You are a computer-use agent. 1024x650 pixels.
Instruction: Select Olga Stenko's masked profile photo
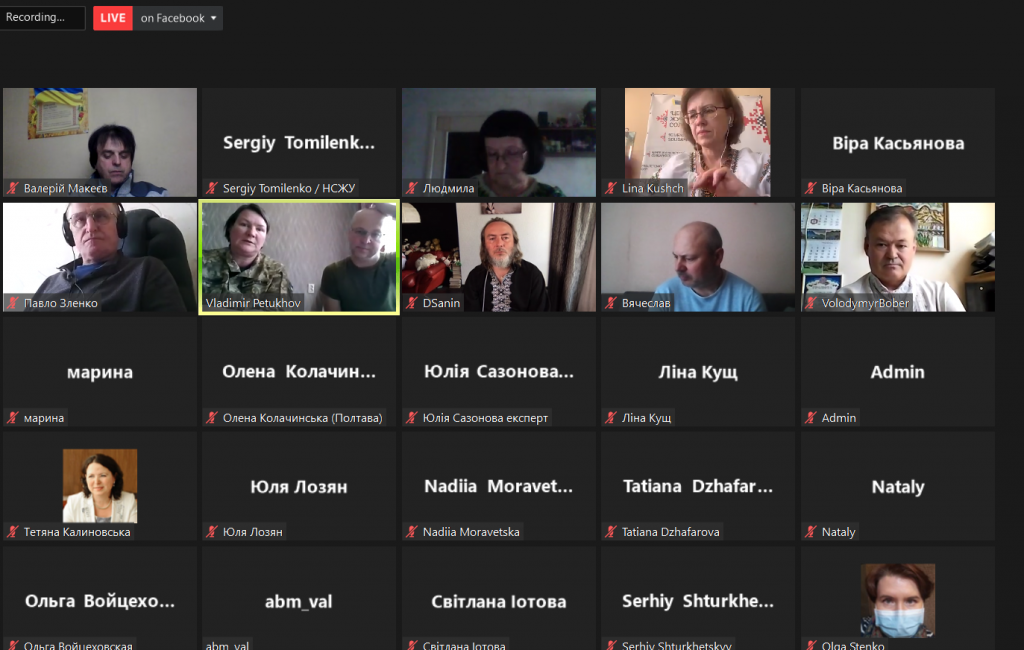click(898, 600)
